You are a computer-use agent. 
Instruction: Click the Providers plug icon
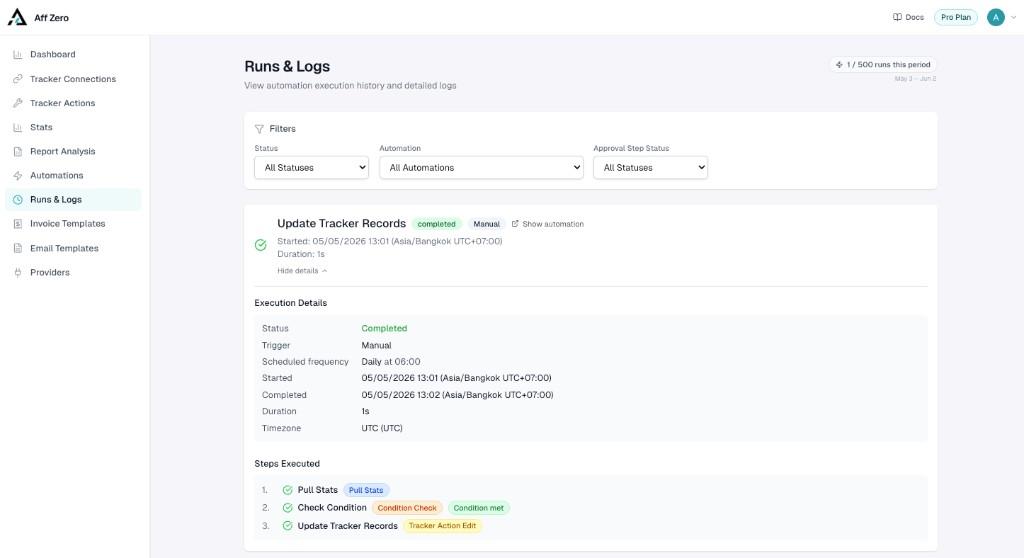tap(18, 272)
